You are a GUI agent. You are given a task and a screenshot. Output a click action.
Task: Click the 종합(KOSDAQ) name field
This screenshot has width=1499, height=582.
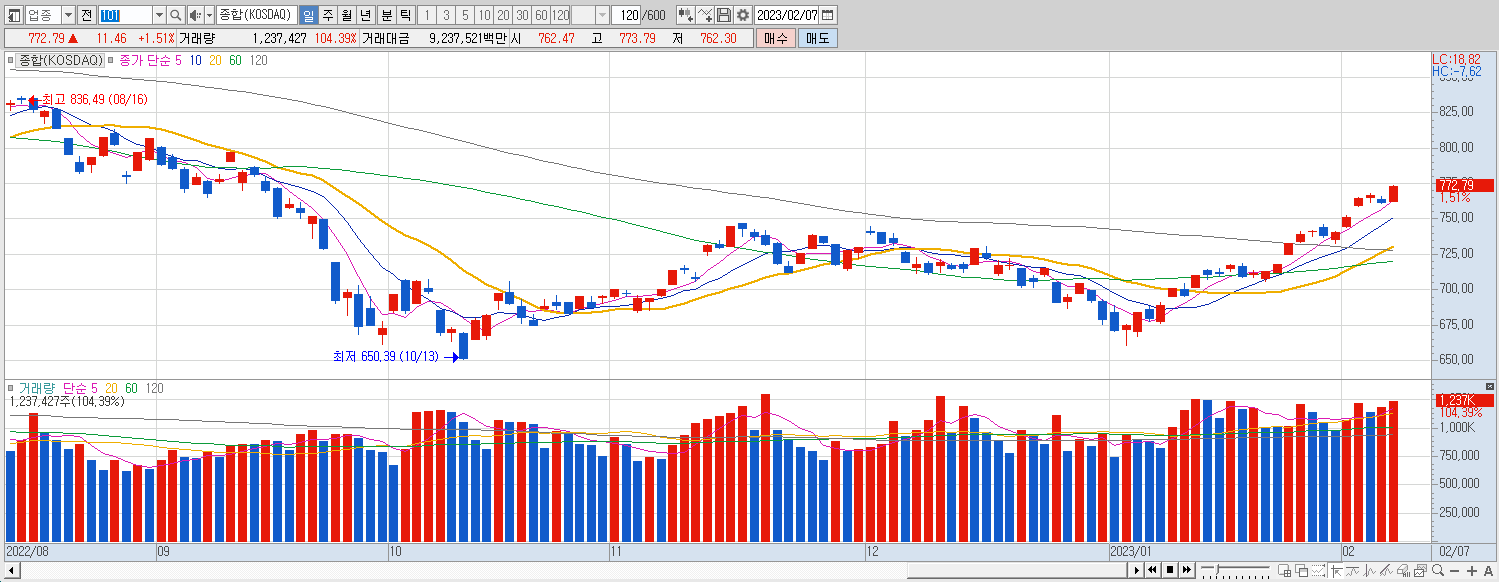coord(256,15)
